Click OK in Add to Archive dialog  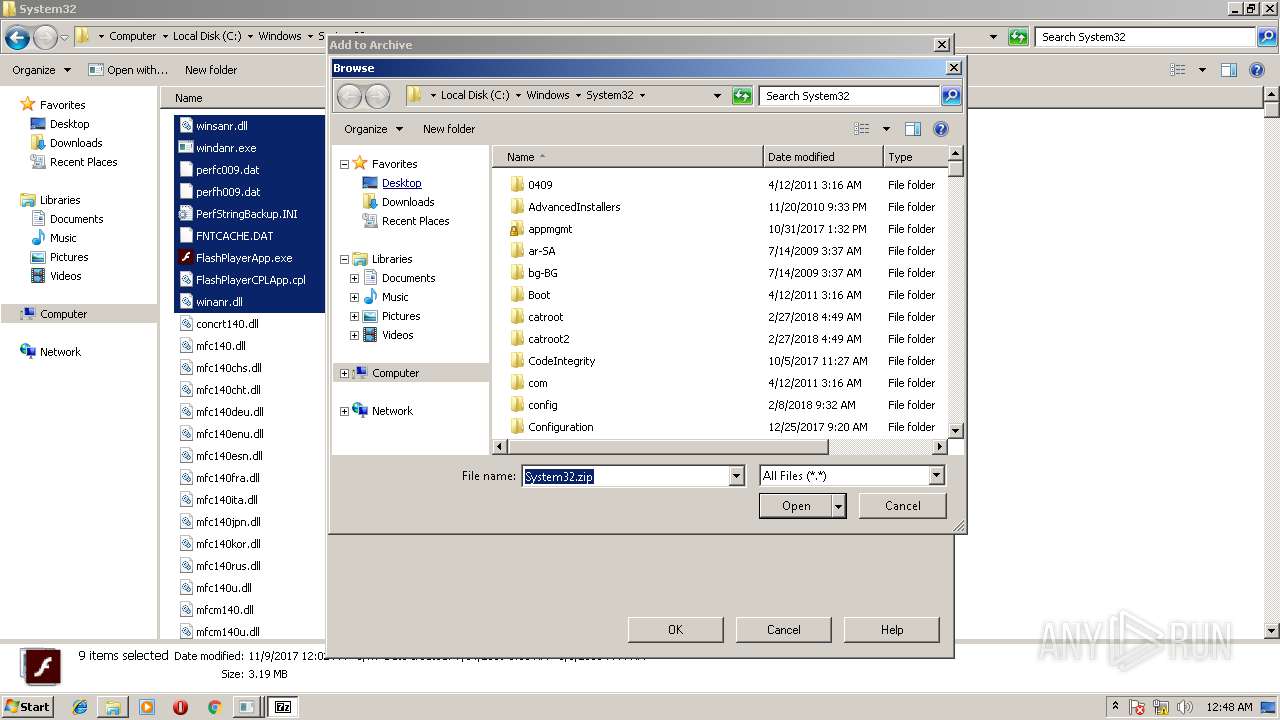(x=675, y=630)
